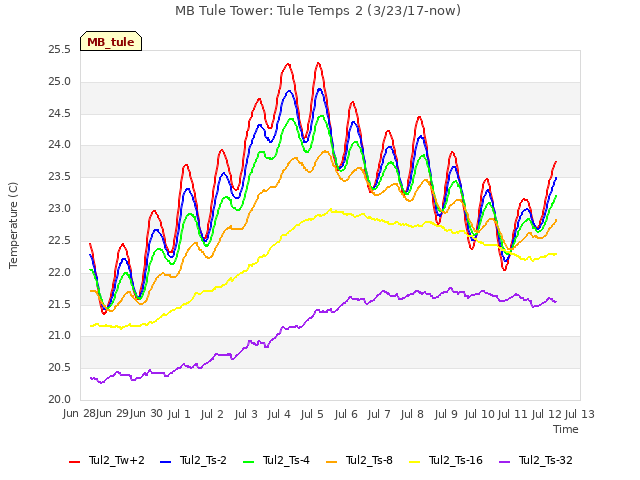Click the orange Tul2_Ts-8 legend swatch
The width and height of the screenshot is (640, 480).
(x=332, y=462)
